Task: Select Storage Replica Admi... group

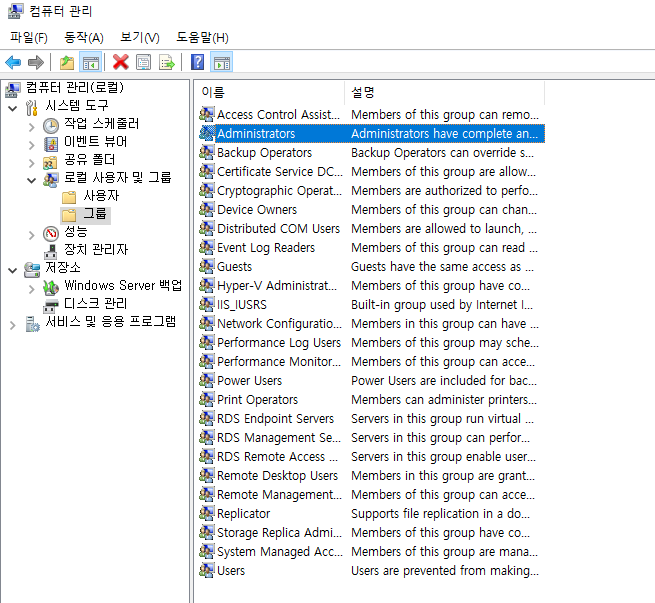Action: 279,532
